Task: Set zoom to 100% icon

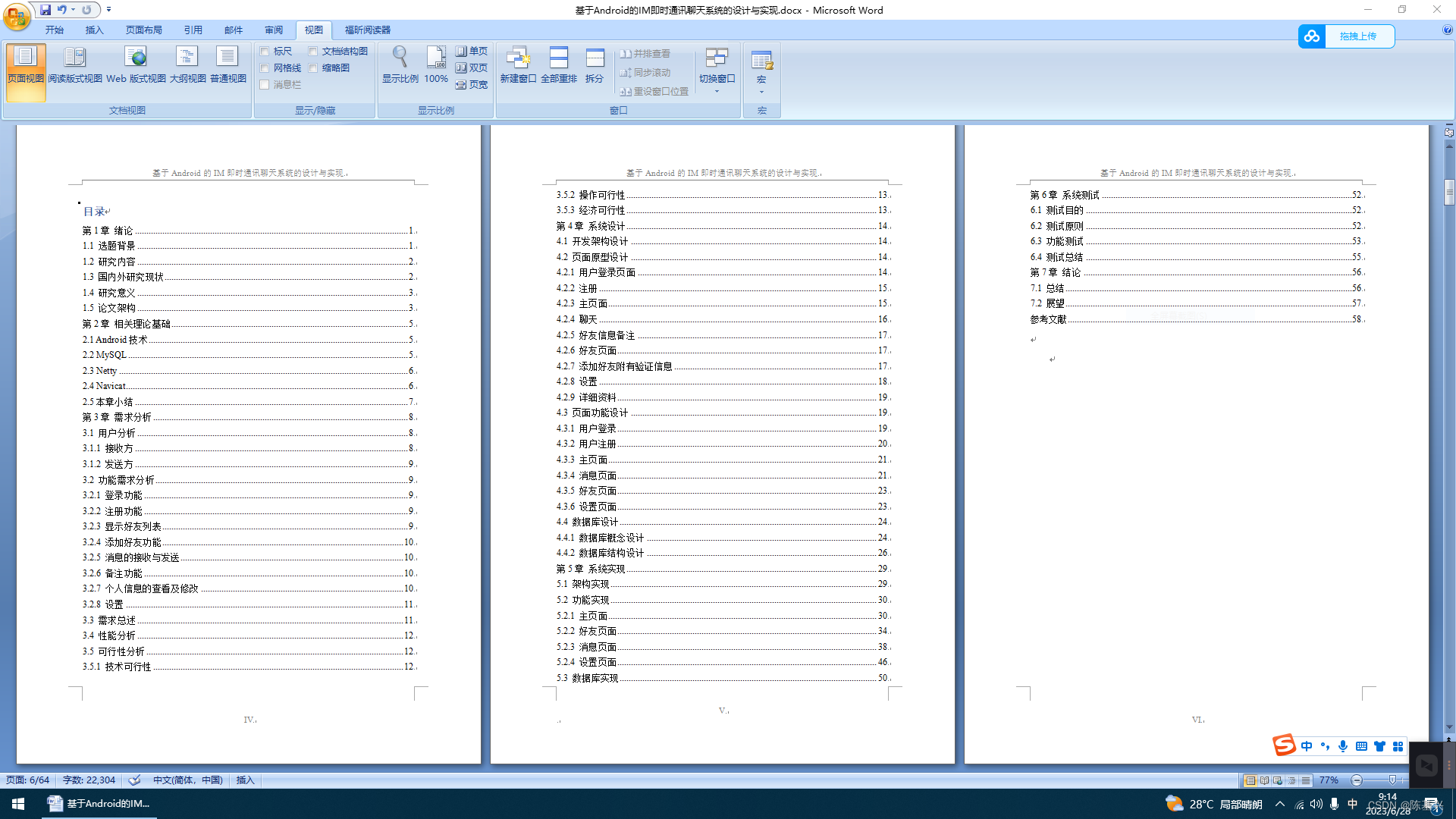Action: point(436,58)
